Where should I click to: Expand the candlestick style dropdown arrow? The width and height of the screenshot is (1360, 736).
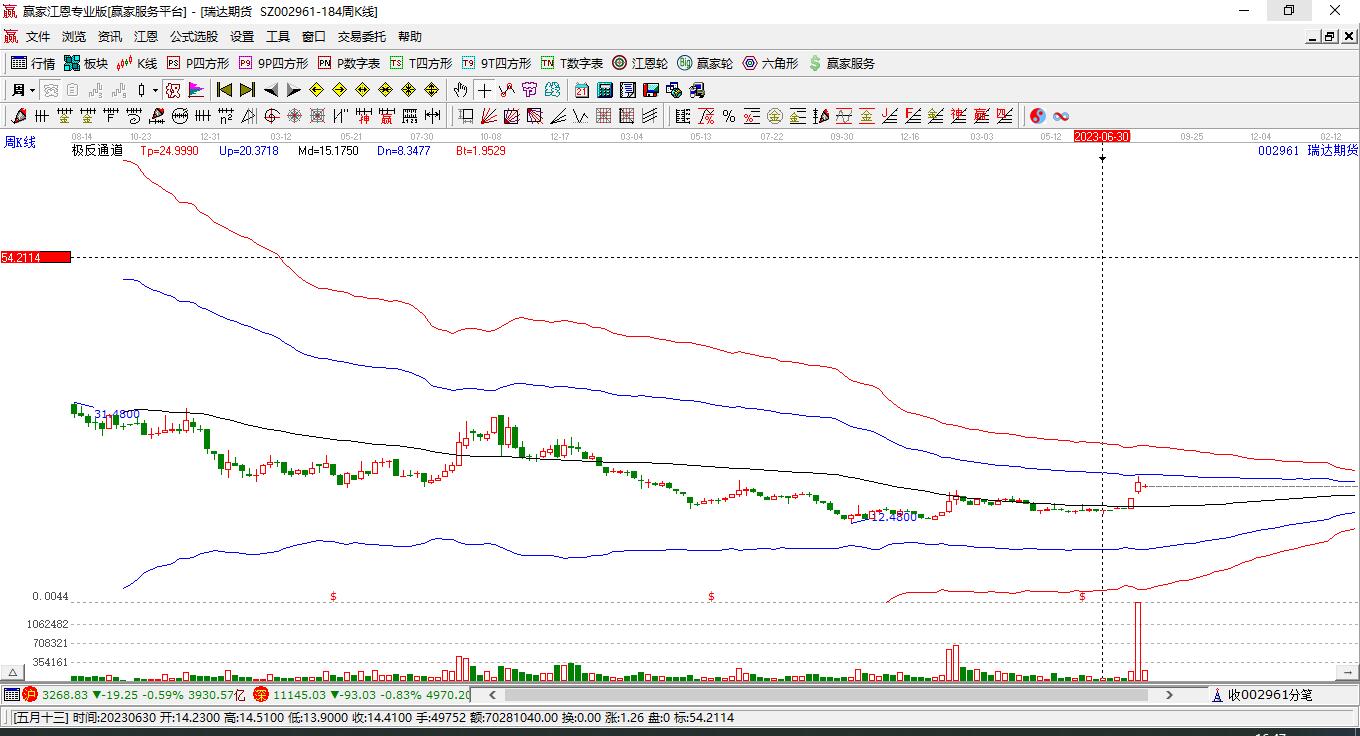pos(155,90)
